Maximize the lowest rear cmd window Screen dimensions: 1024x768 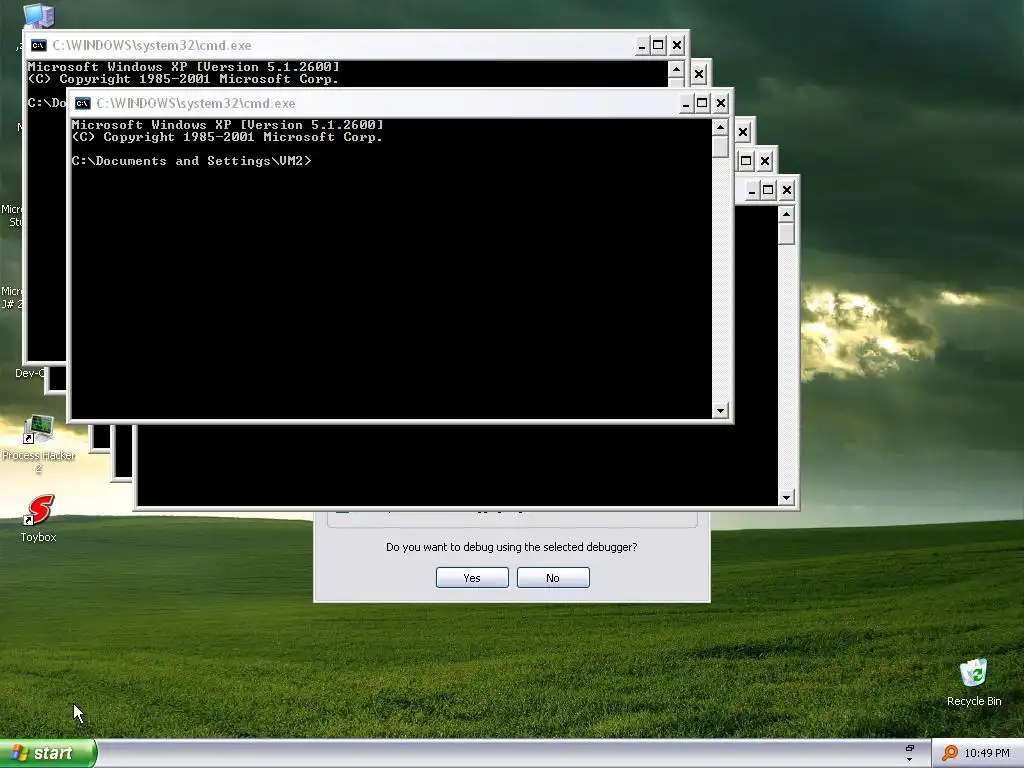tap(768, 191)
